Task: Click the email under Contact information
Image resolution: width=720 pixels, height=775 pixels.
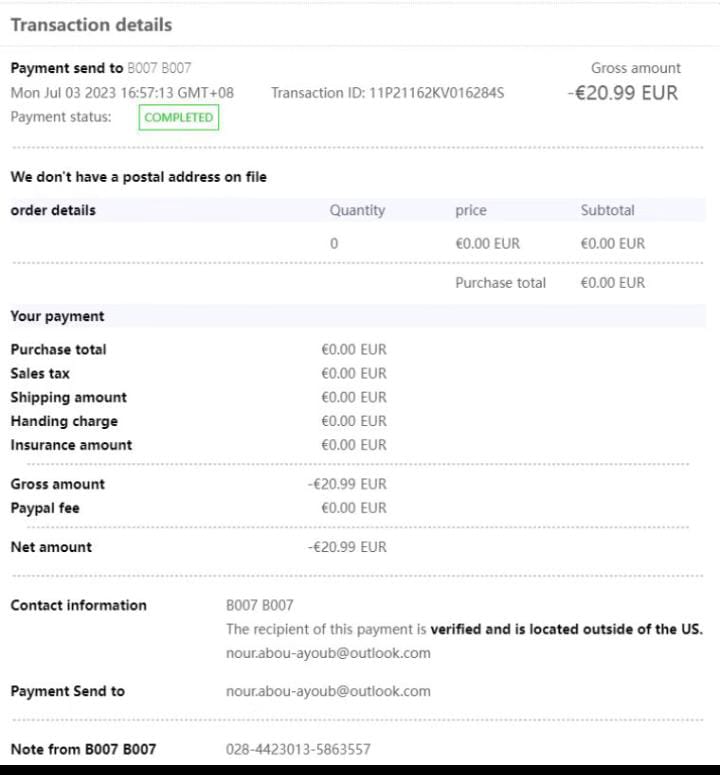Action: [328, 653]
